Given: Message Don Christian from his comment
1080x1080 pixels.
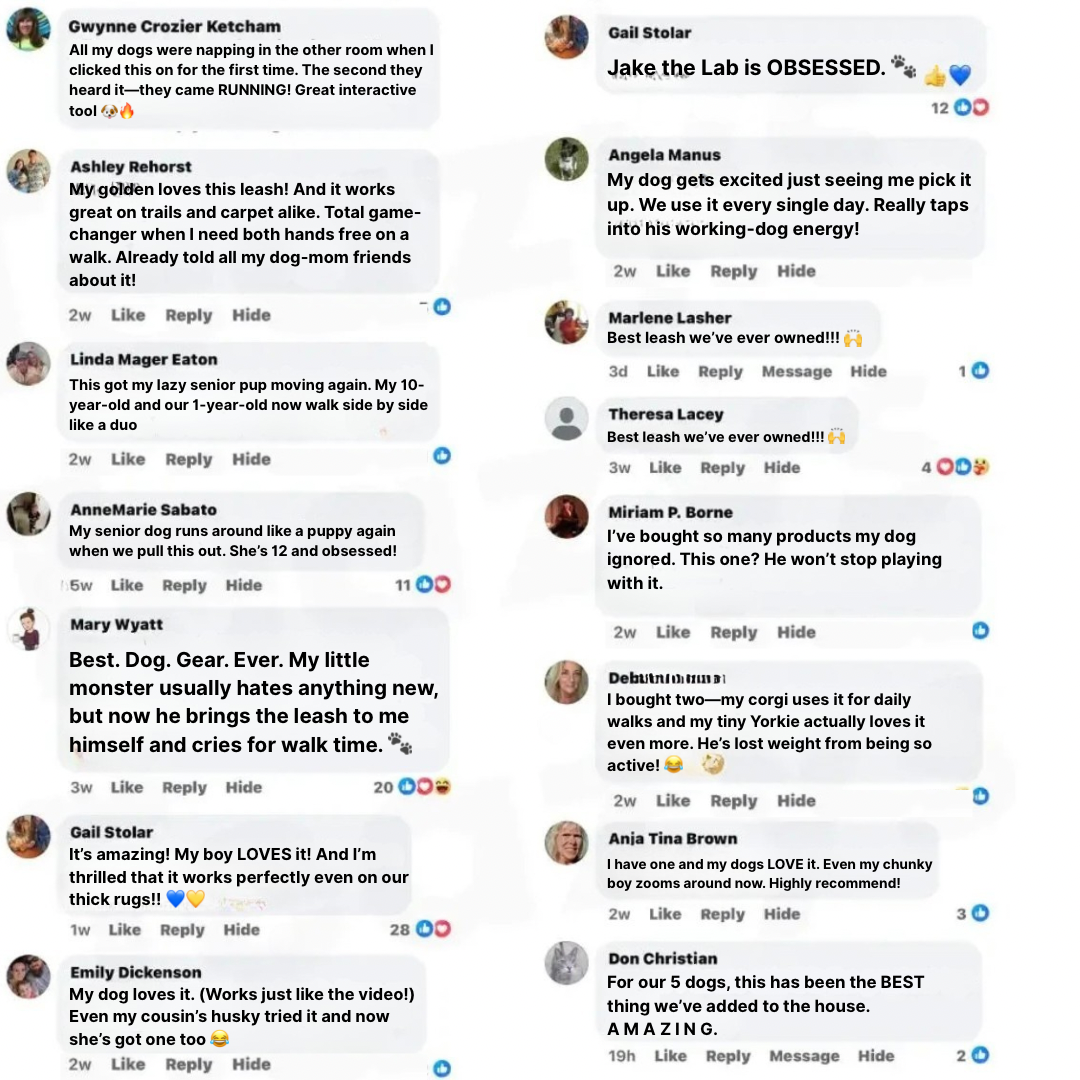Looking at the screenshot, I should (x=804, y=1056).
